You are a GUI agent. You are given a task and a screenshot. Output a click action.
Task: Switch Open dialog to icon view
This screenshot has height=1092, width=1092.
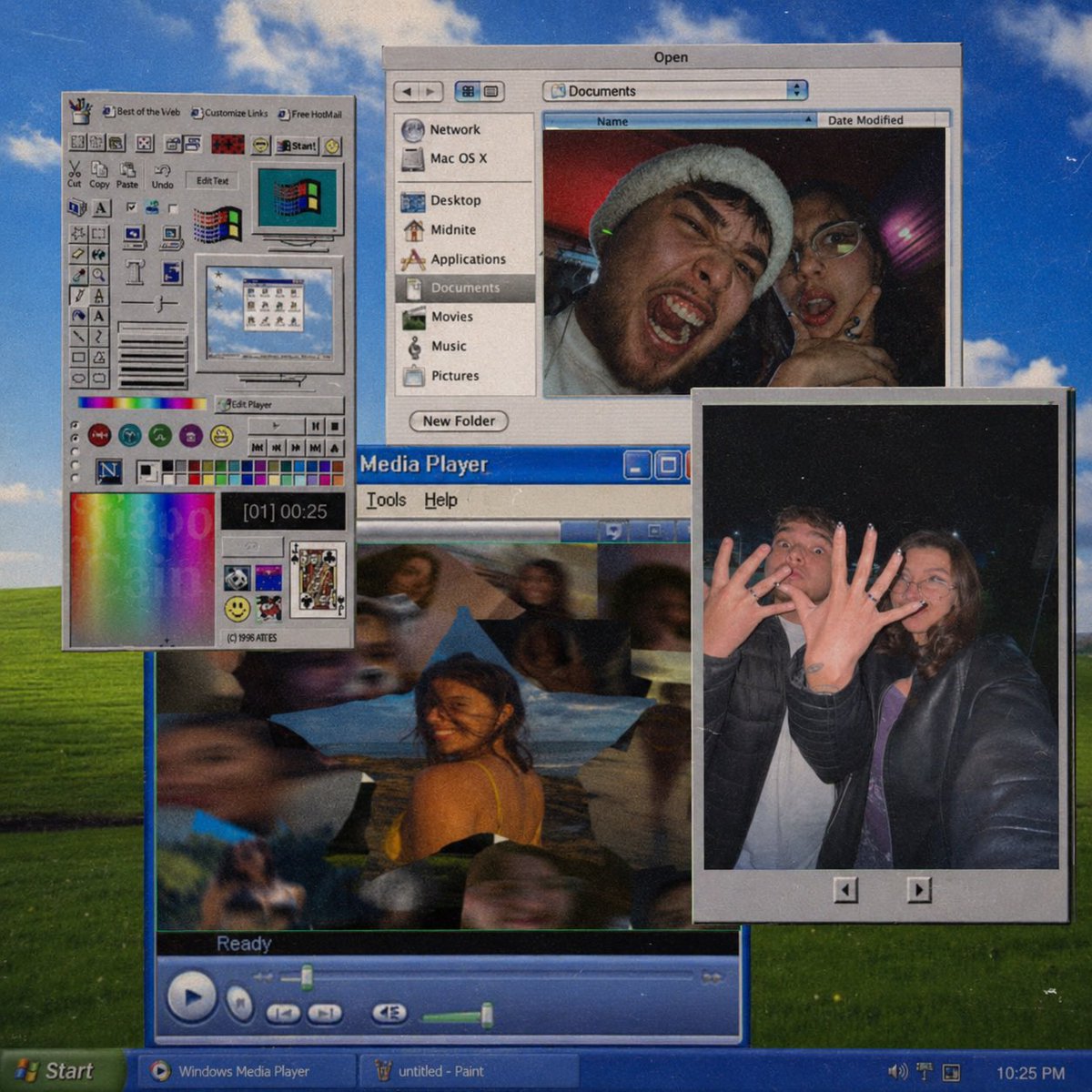pyautogui.click(x=468, y=91)
